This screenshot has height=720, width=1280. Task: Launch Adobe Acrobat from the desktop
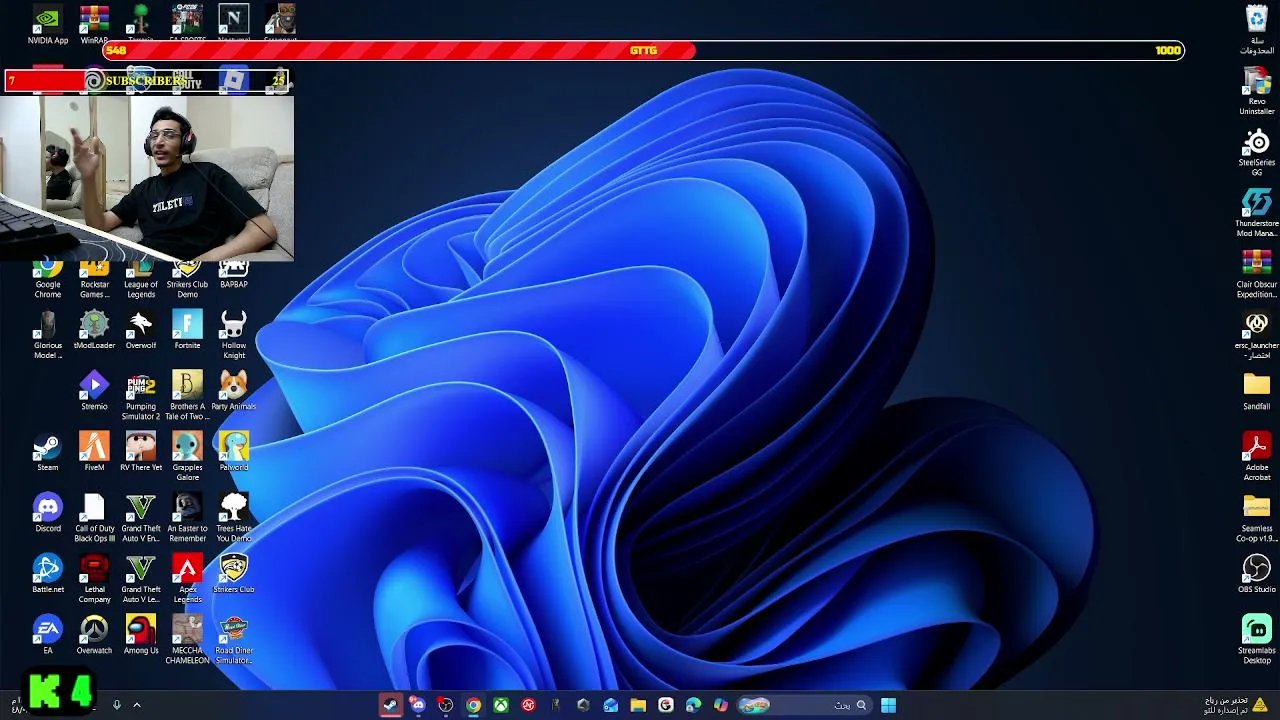coord(1257,457)
